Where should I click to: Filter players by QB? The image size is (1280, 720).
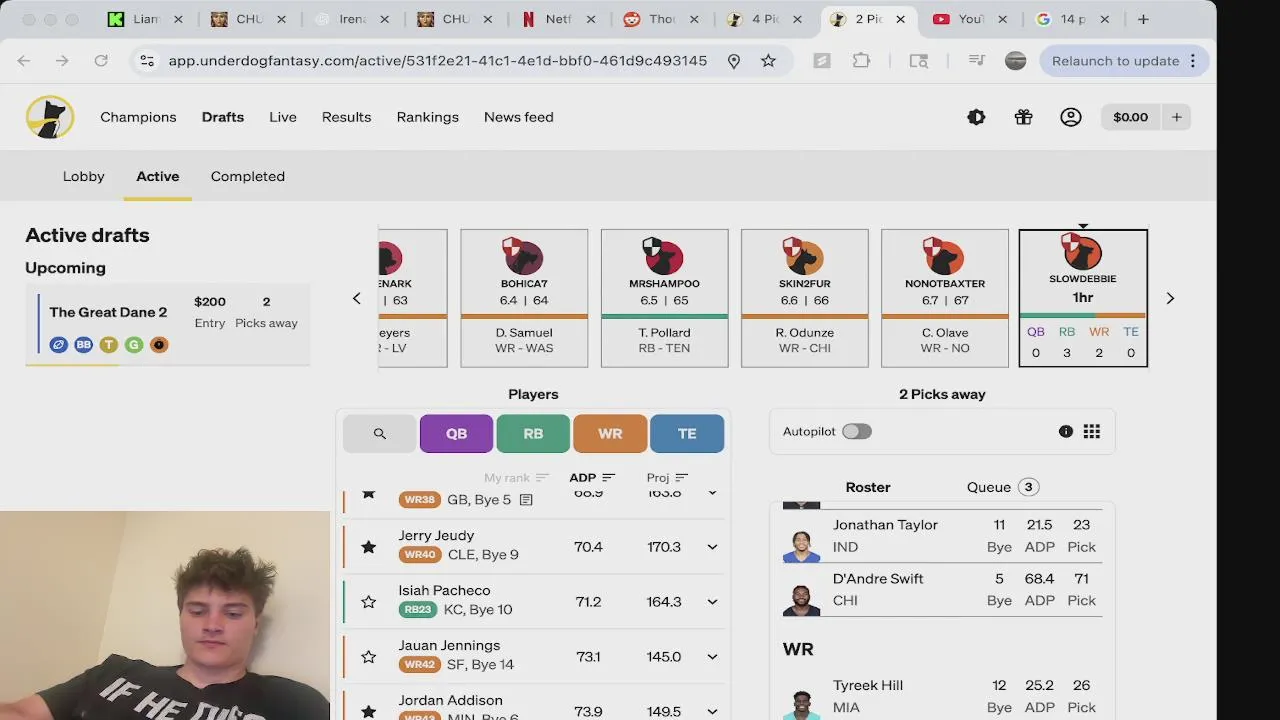click(456, 433)
